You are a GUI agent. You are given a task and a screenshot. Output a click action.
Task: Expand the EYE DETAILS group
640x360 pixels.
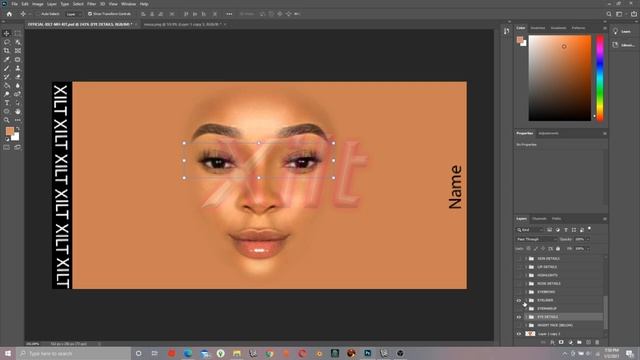(526, 317)
